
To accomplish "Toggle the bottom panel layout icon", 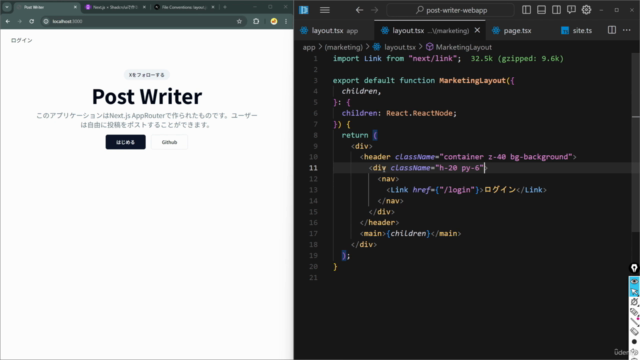I will tap(541, 10).
